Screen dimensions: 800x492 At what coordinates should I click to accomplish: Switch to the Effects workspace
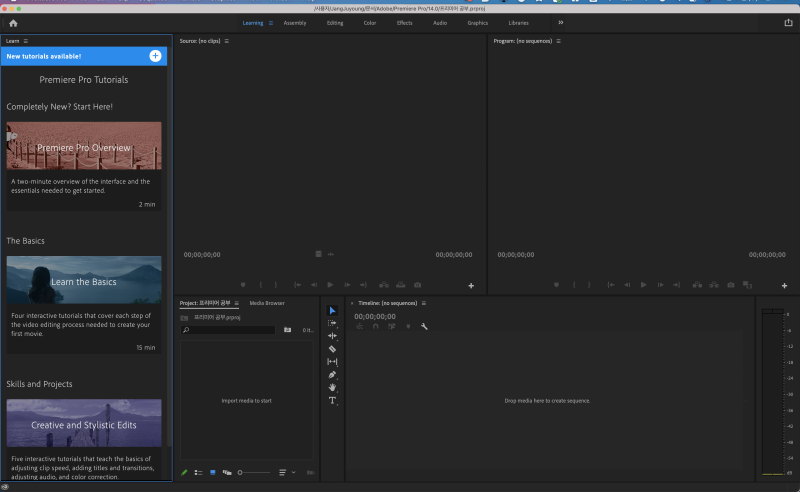[x=405, y=23]
